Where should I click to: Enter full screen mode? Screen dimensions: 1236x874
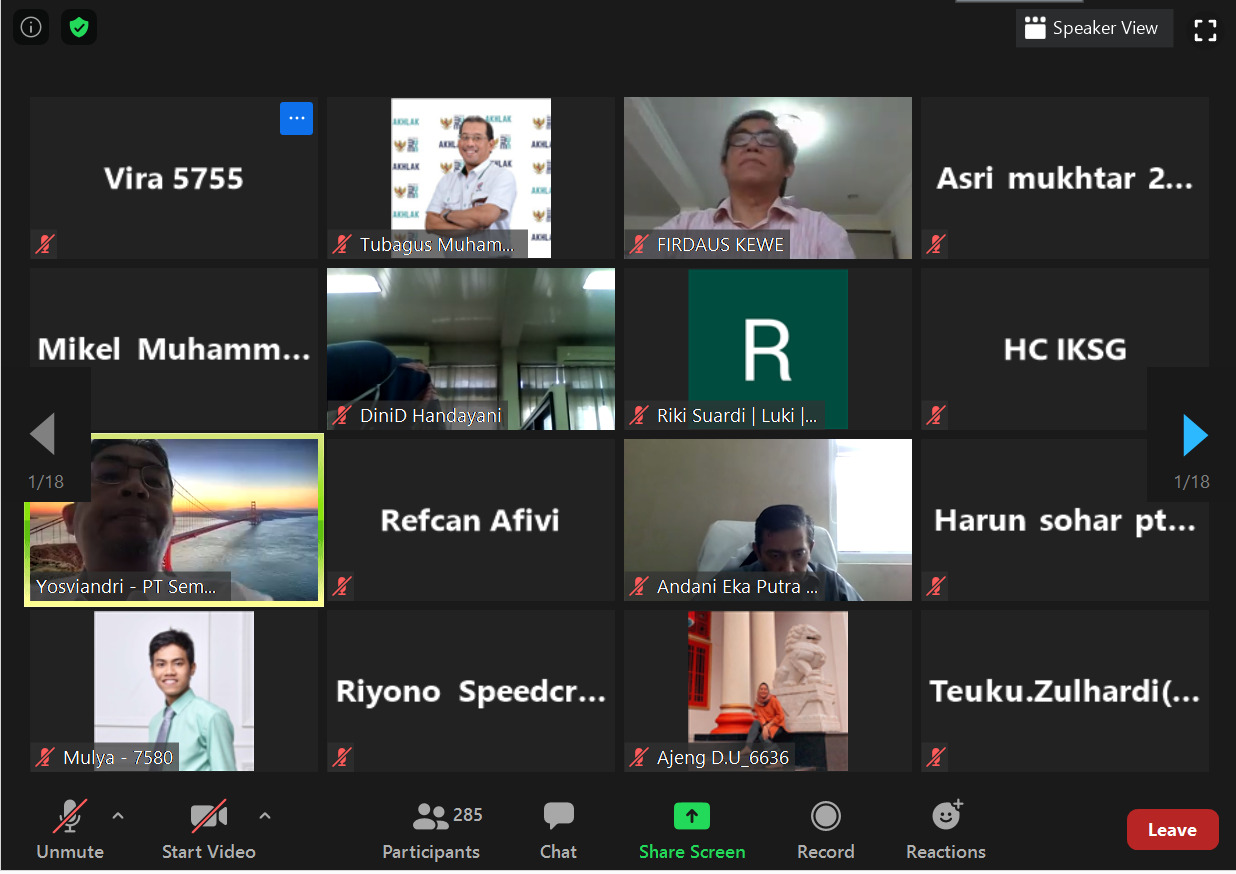[1205, 30]
